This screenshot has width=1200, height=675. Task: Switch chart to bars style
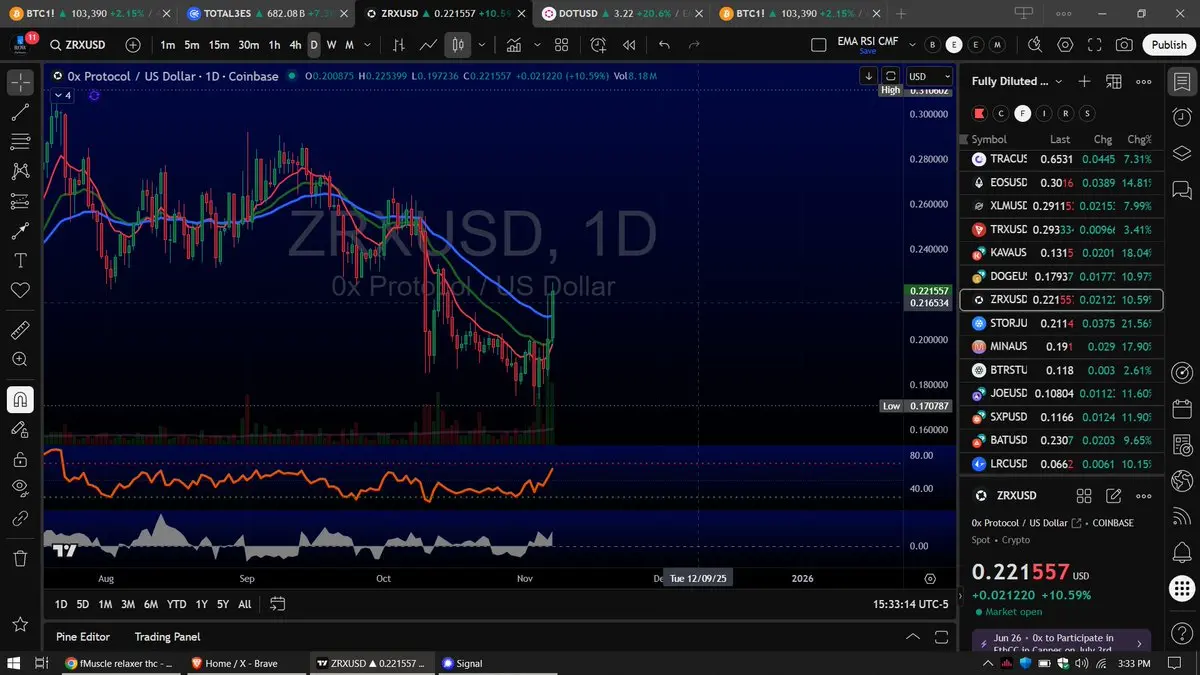[x=399, y=45]
